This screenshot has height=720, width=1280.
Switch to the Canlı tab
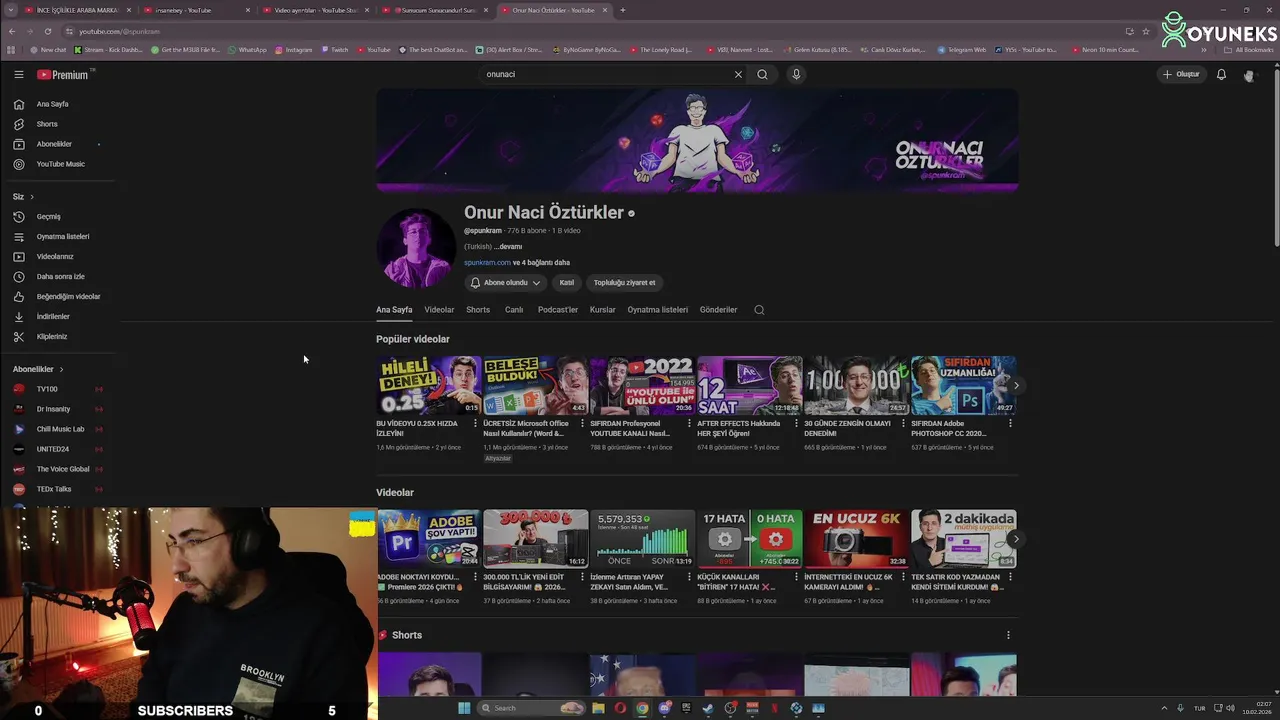(x=514, y=310)
